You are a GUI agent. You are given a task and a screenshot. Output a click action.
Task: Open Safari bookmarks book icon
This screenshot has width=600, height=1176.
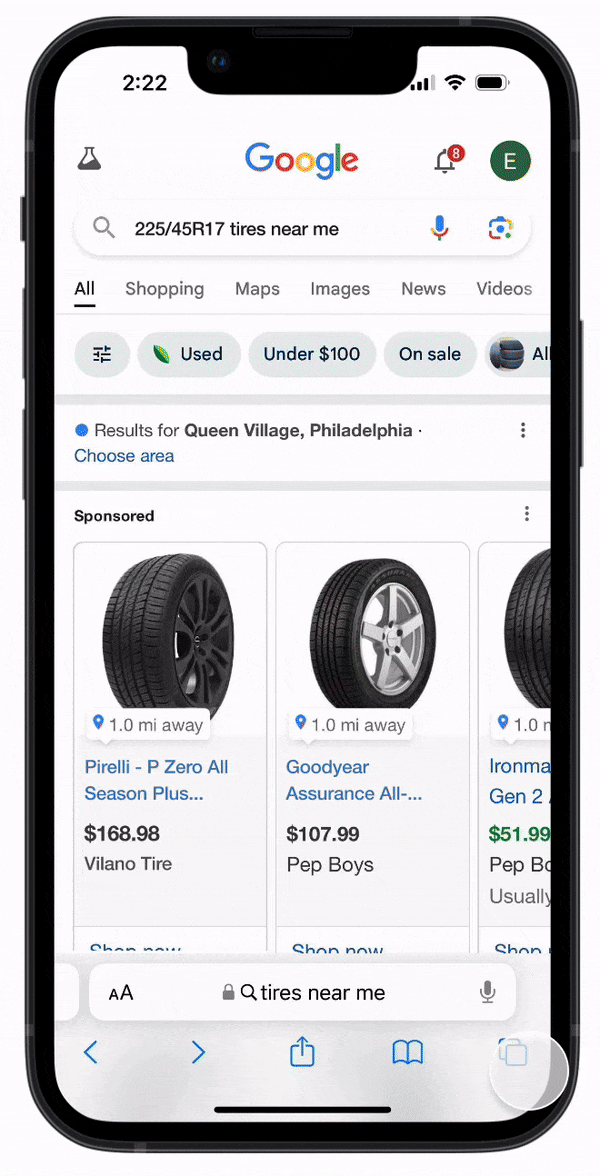tap(407, 1053)
